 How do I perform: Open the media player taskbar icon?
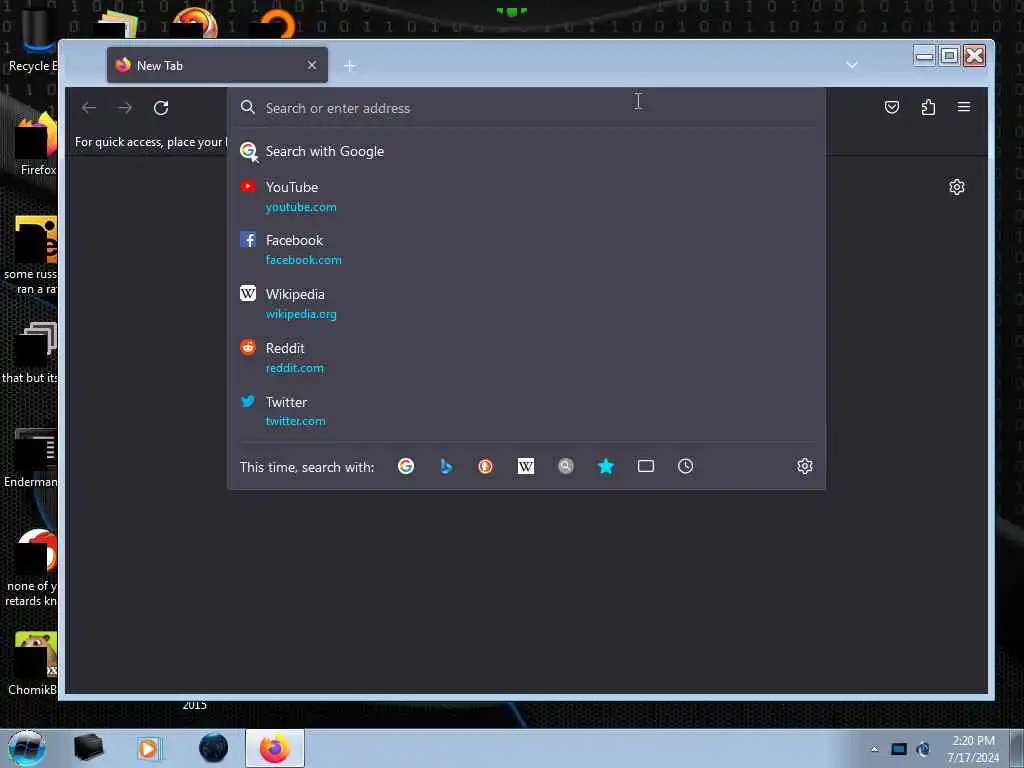(x=149, y=748)
